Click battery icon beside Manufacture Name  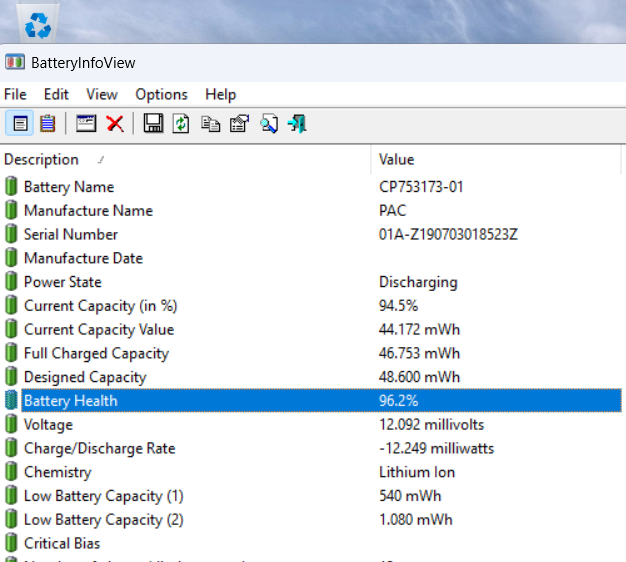click(11, 210)
